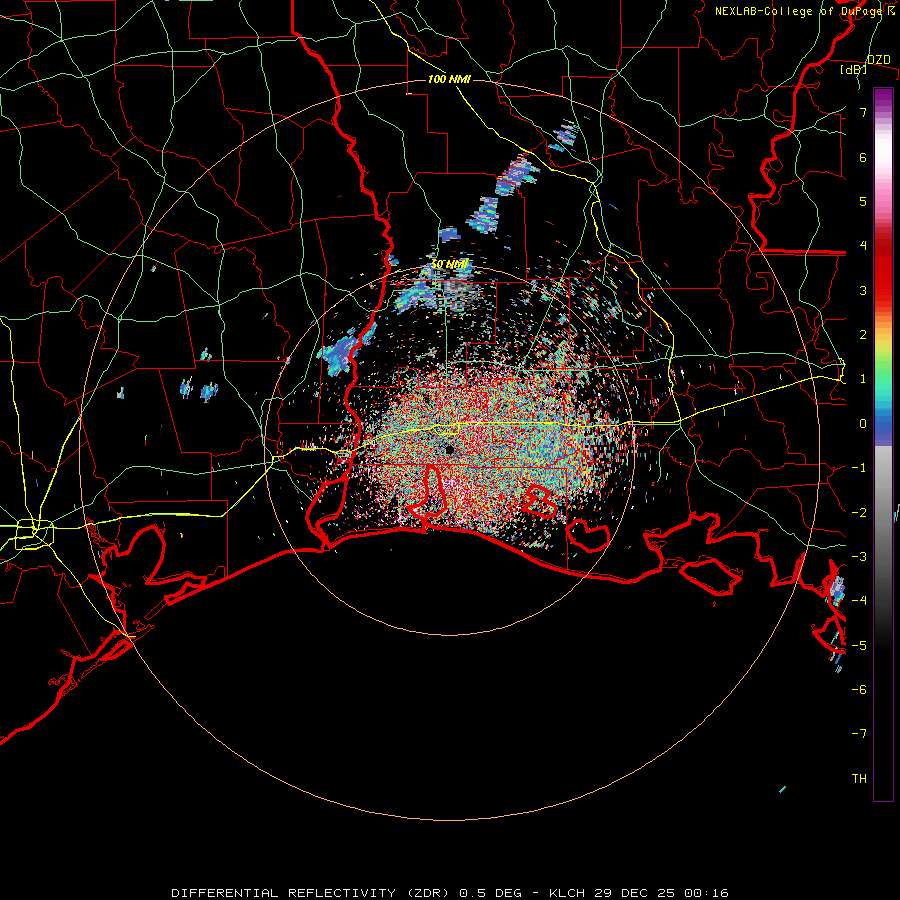The height and width of the screenshot is (900, 900).
Task: Click the -4 scale label
Action: [x=859, y=601]
